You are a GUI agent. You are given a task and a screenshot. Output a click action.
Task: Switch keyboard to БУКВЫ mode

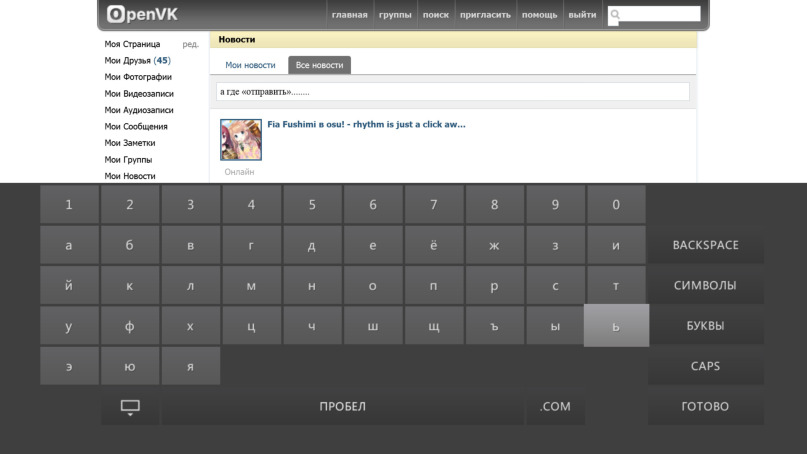click(x=706, y=326)
